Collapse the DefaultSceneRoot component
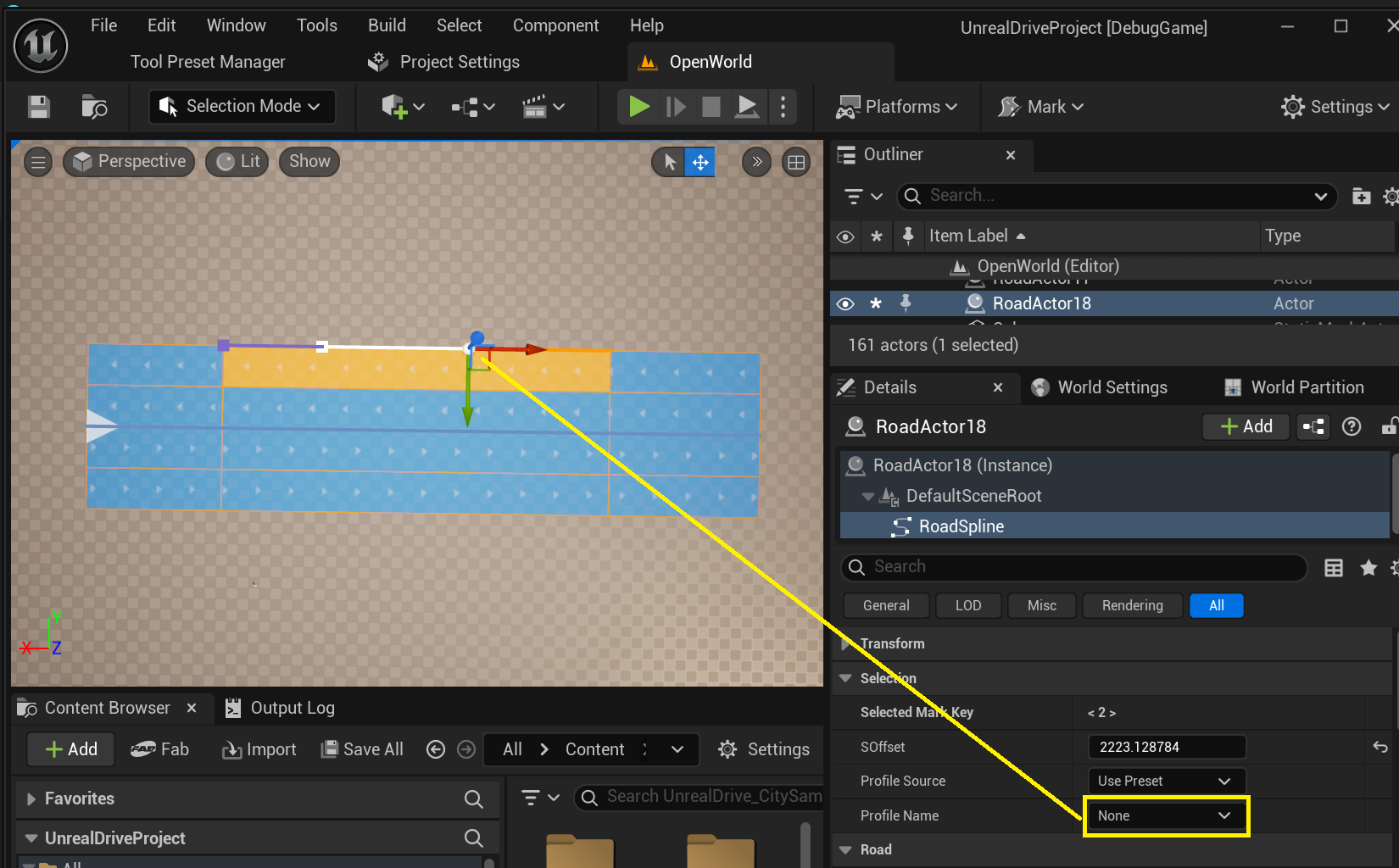Screen dimensions: 1399x868 pyautogui.click(x=867, y=497)
